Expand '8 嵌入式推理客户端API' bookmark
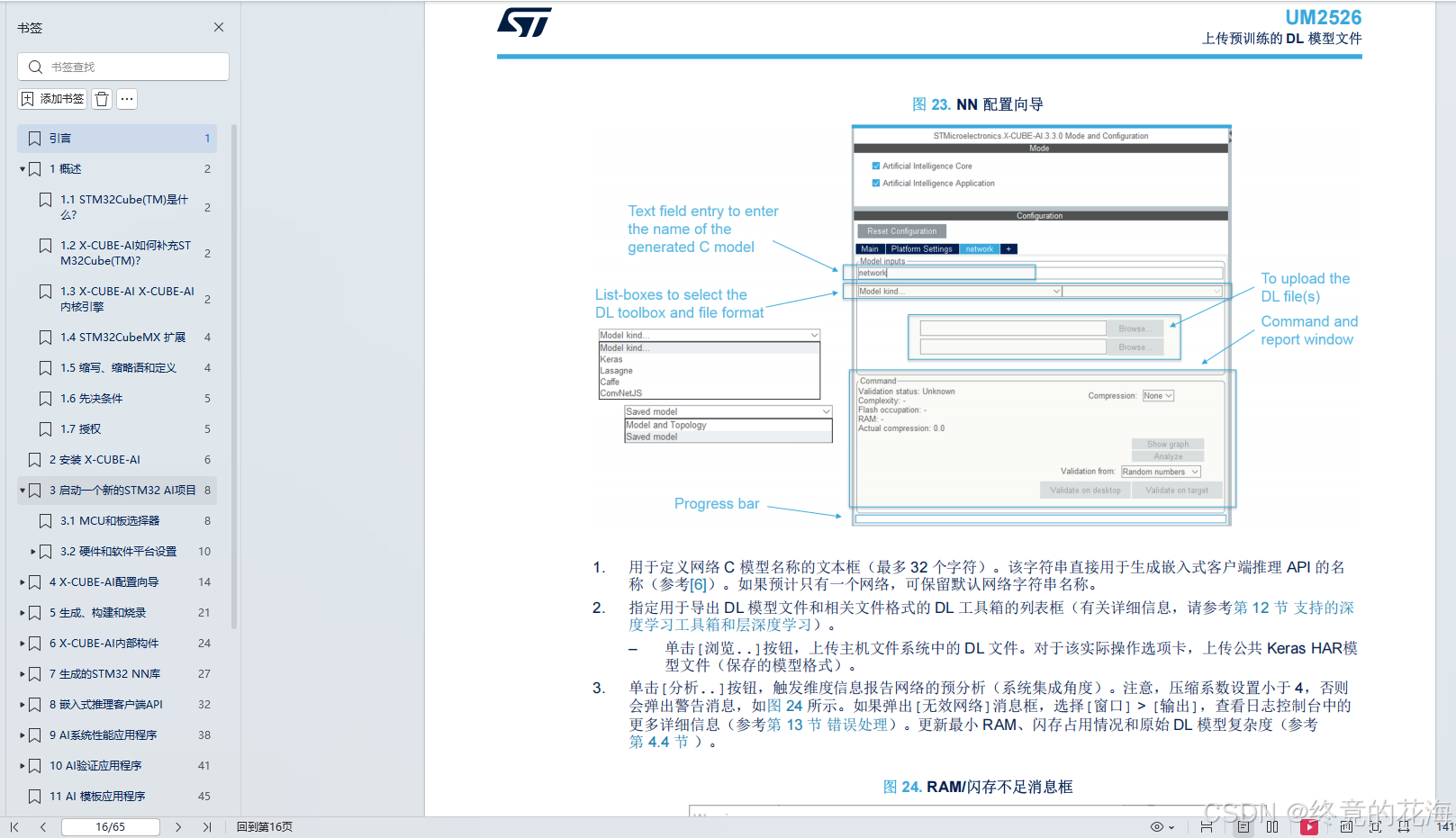The height and width of the screenshot is (838, 1456). pyautogui.click(x=23, y=705)
